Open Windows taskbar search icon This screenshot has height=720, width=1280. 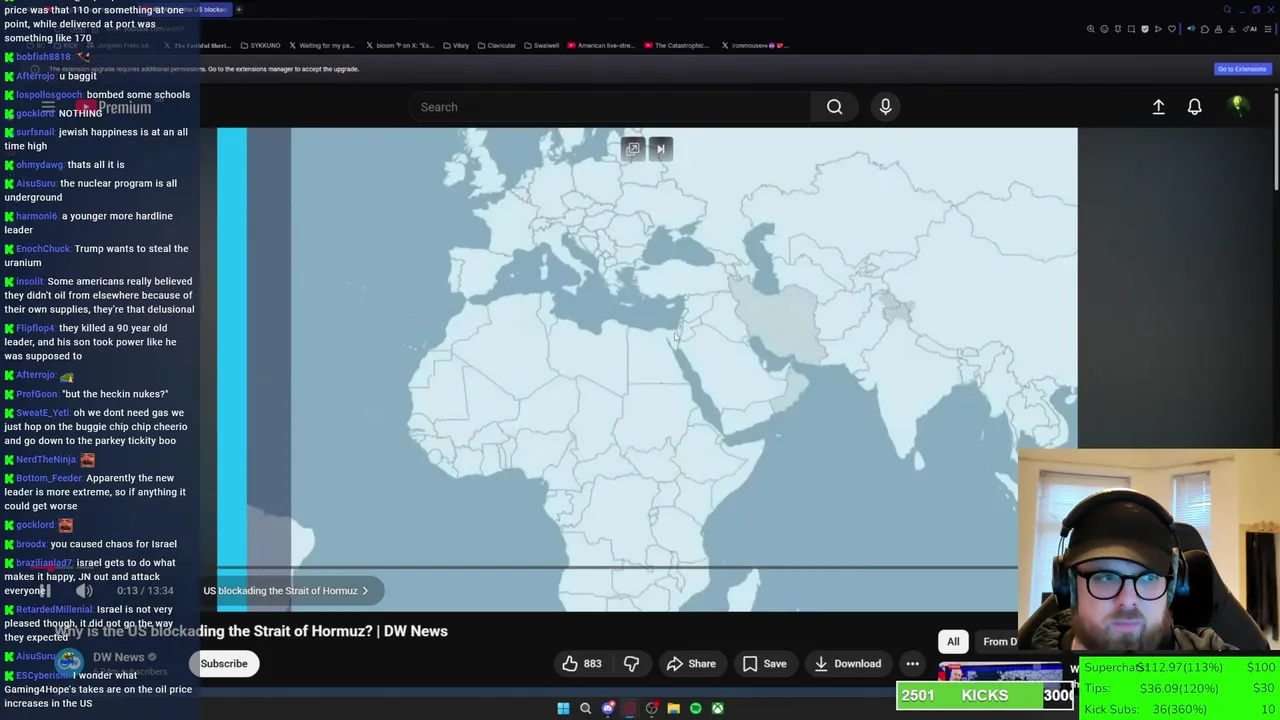point(585,708)
